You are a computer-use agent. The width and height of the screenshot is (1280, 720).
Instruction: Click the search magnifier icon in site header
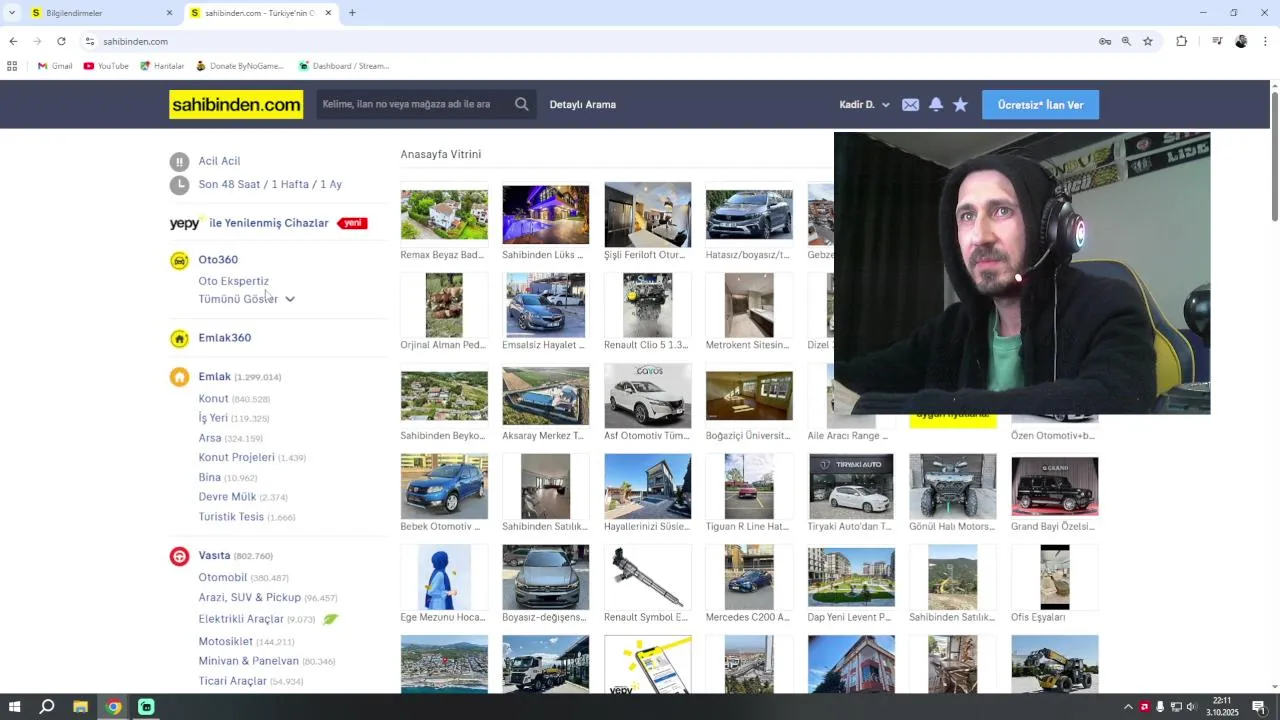[521, 104]
